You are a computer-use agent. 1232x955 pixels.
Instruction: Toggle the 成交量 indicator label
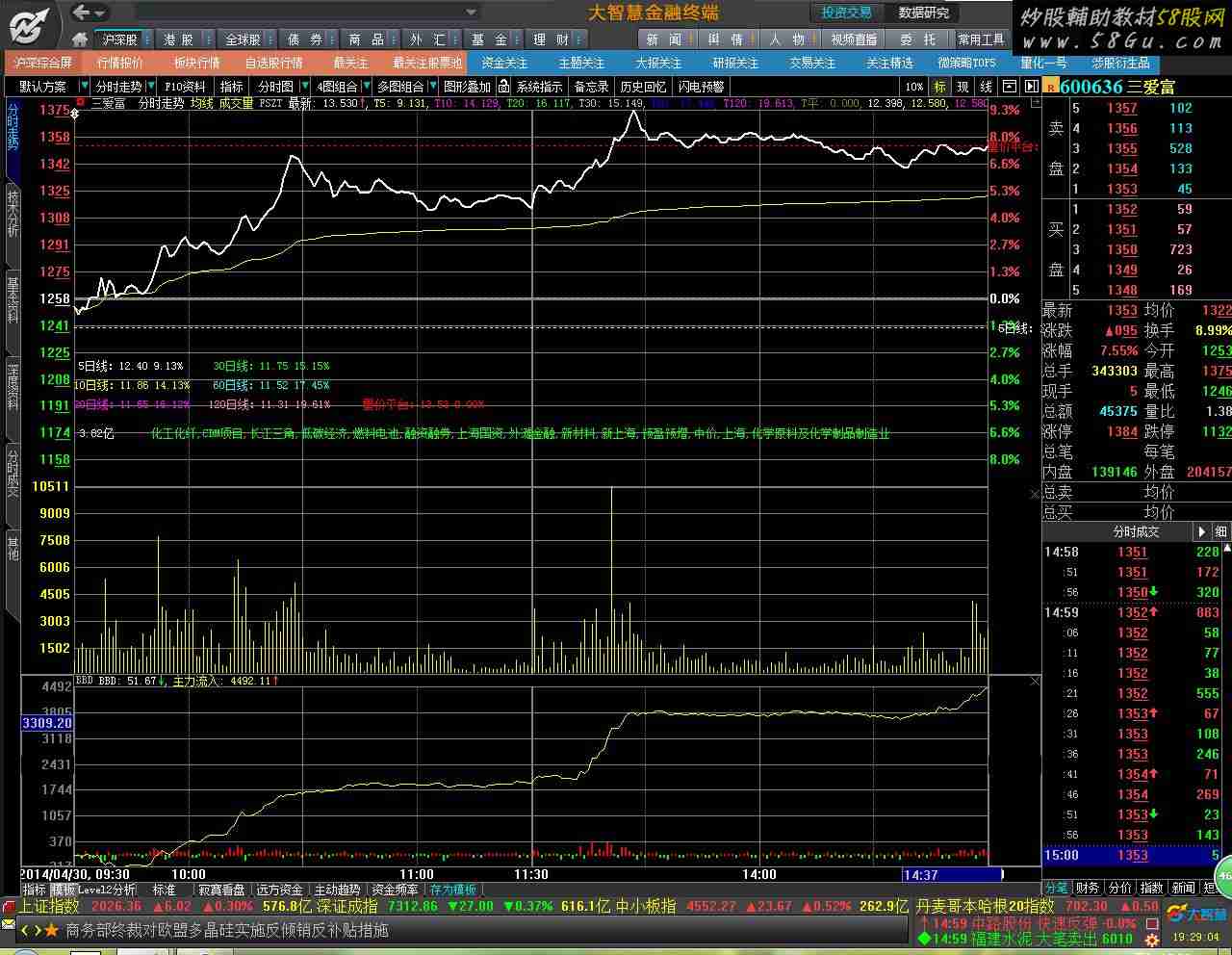(x=237, y=103)
